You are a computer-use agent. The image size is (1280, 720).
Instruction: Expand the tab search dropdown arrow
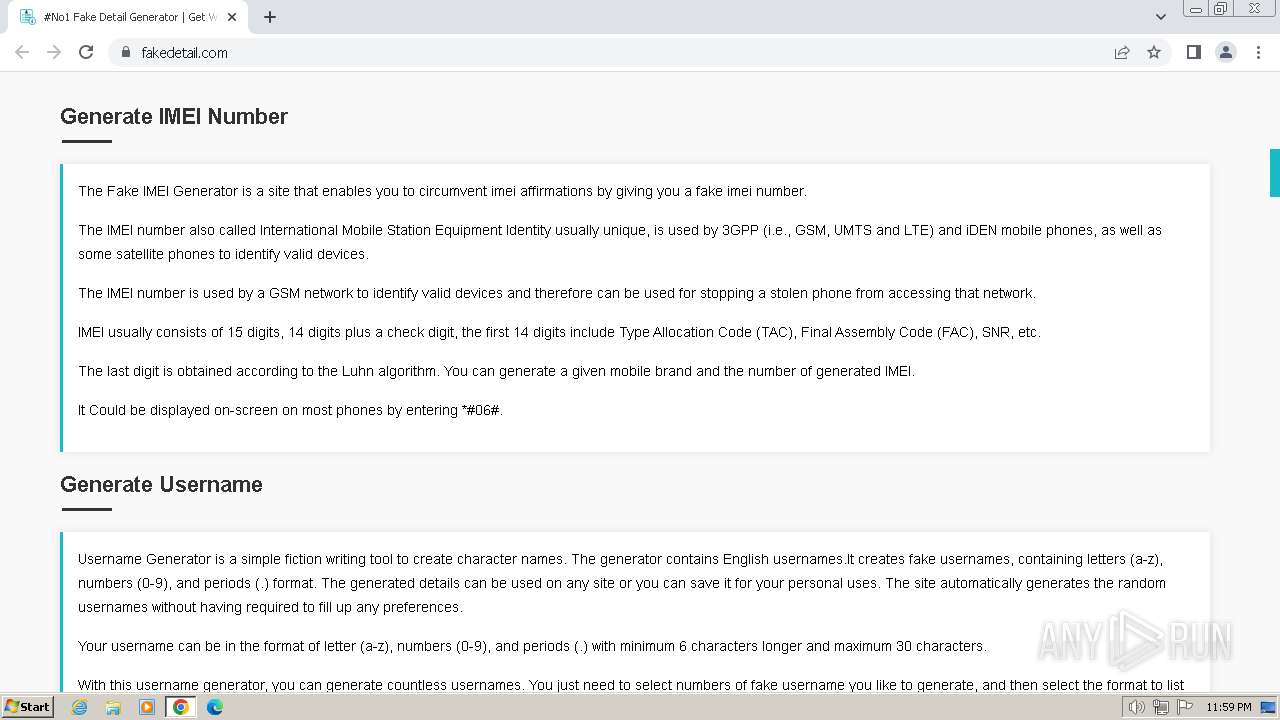click(x=1160, y=17)
